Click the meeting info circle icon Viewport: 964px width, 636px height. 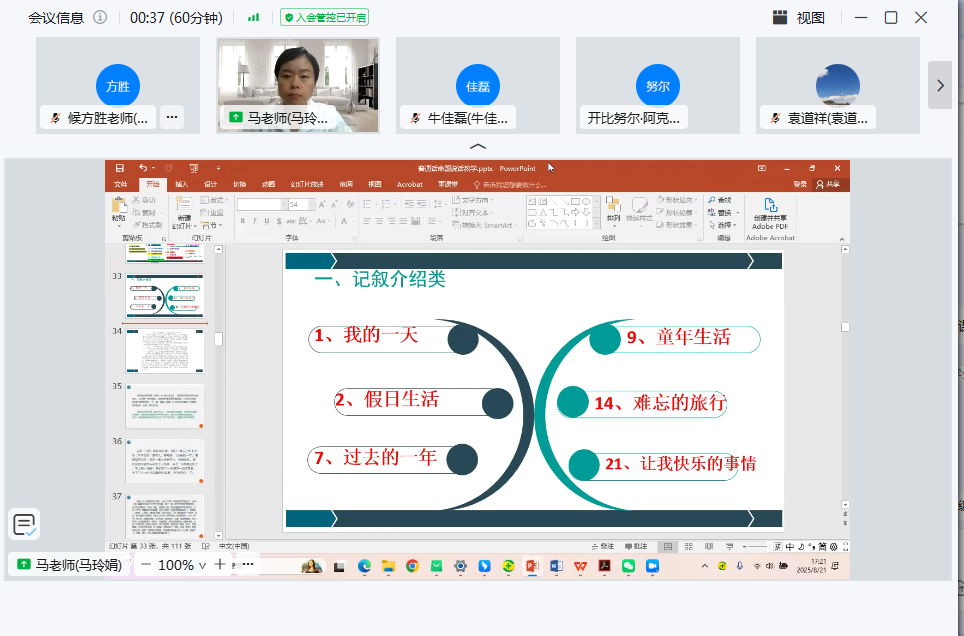pyautogui.click(x=100, y=17)
